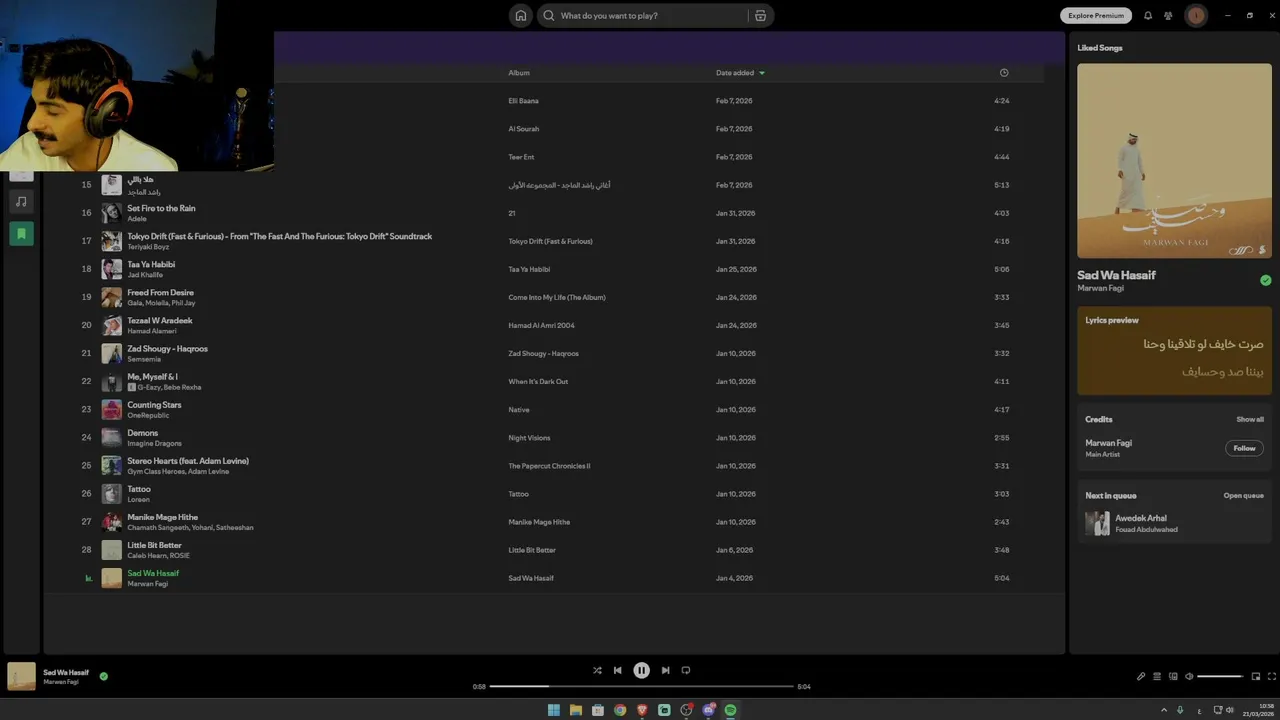Open Connect to a device icon

click(1173, 676)
